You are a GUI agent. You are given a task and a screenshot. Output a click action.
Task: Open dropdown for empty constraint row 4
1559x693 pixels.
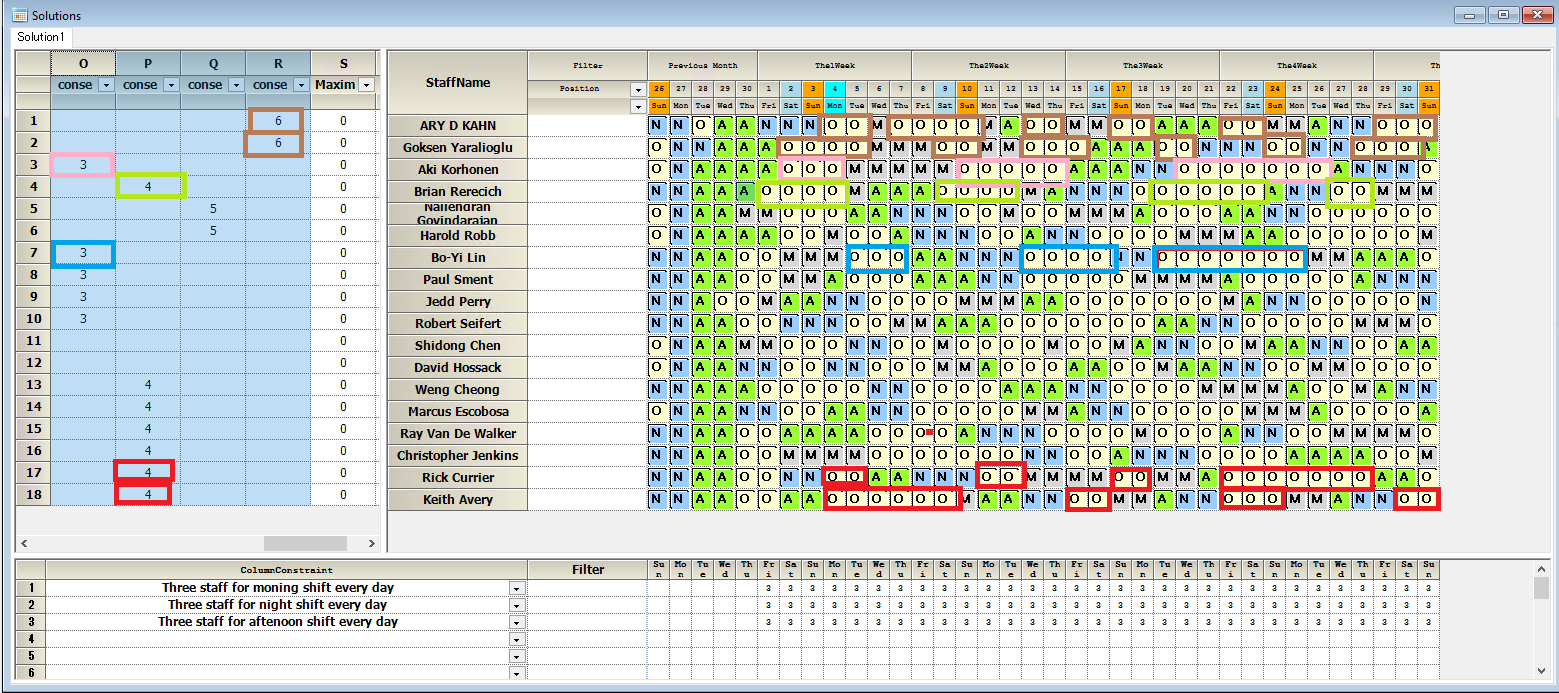pyautogui.click(x=517, y=639)
